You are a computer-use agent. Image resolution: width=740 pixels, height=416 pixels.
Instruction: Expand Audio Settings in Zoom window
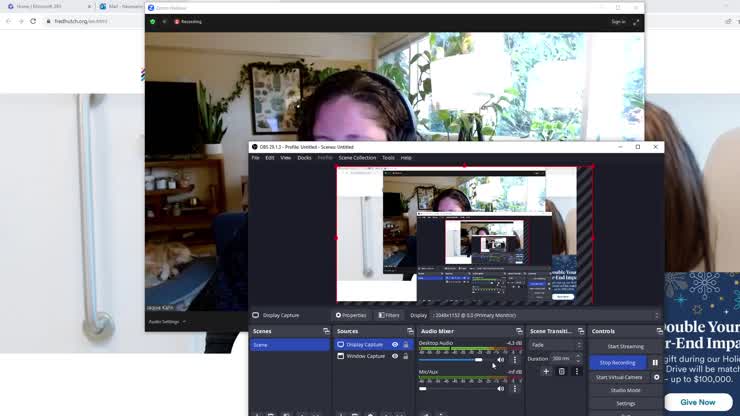coord(167,322)
